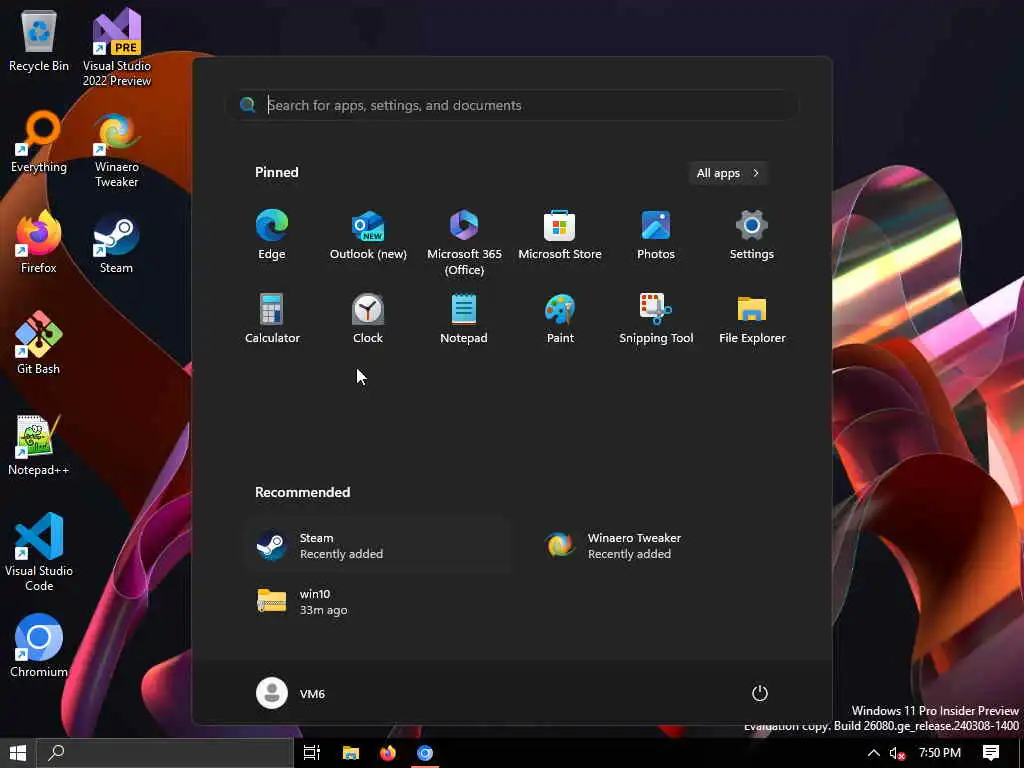Open the VM6 user account menu

pyautogui.click(x=291, y=693)
